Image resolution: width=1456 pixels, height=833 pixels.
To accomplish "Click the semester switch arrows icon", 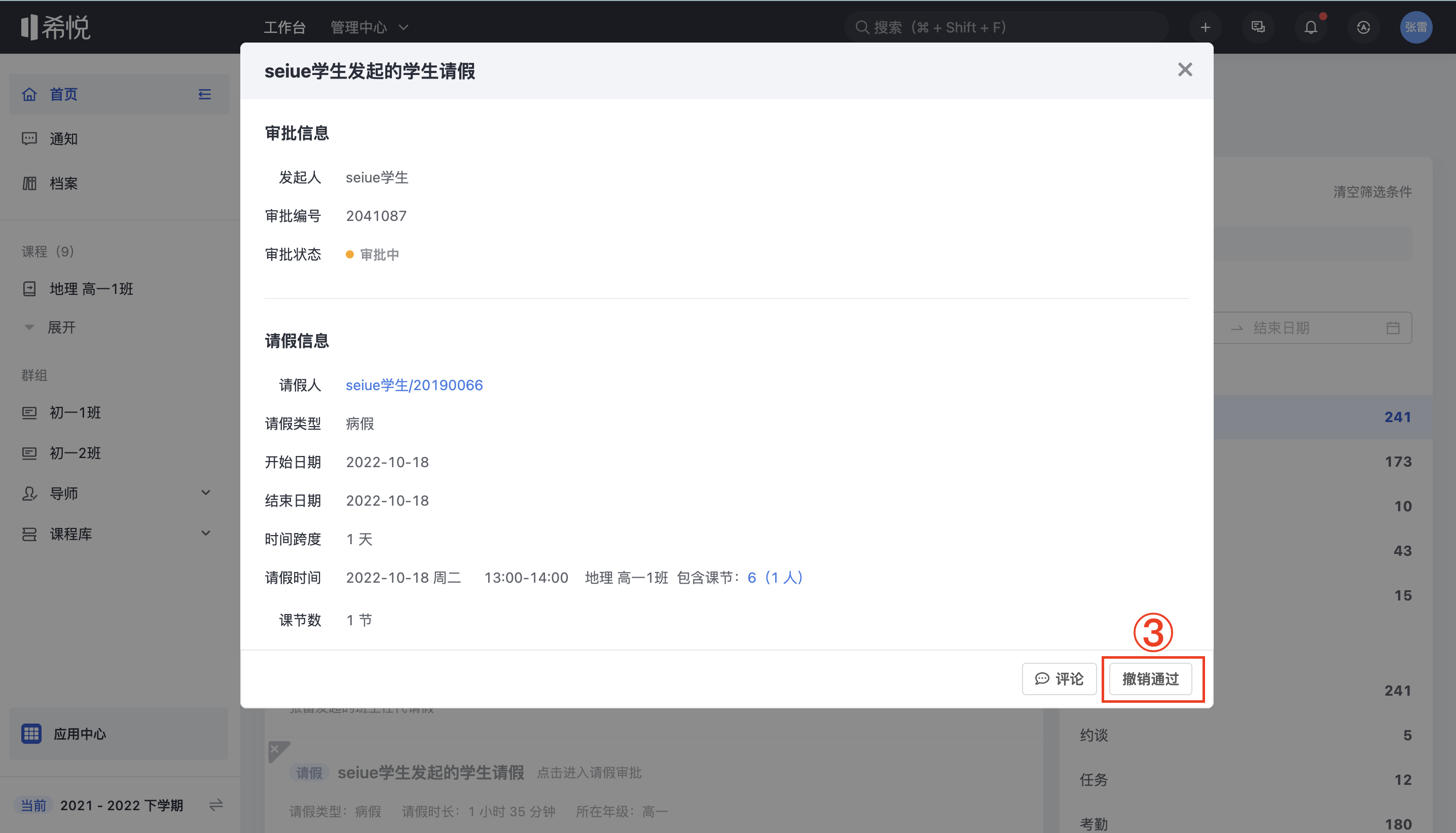I will 216,806.
